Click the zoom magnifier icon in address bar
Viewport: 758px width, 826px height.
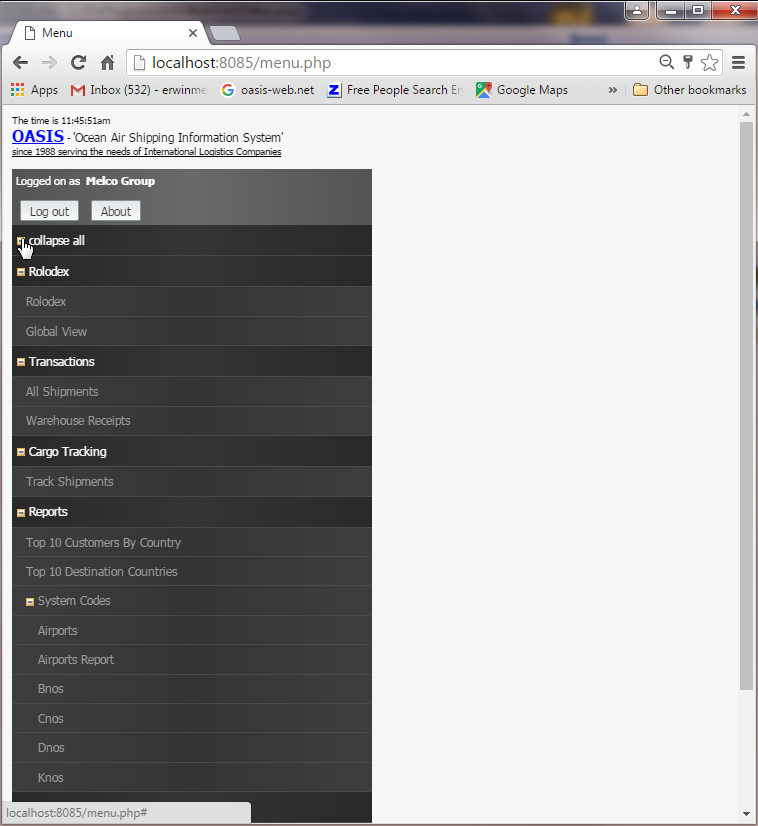point(666,62)
